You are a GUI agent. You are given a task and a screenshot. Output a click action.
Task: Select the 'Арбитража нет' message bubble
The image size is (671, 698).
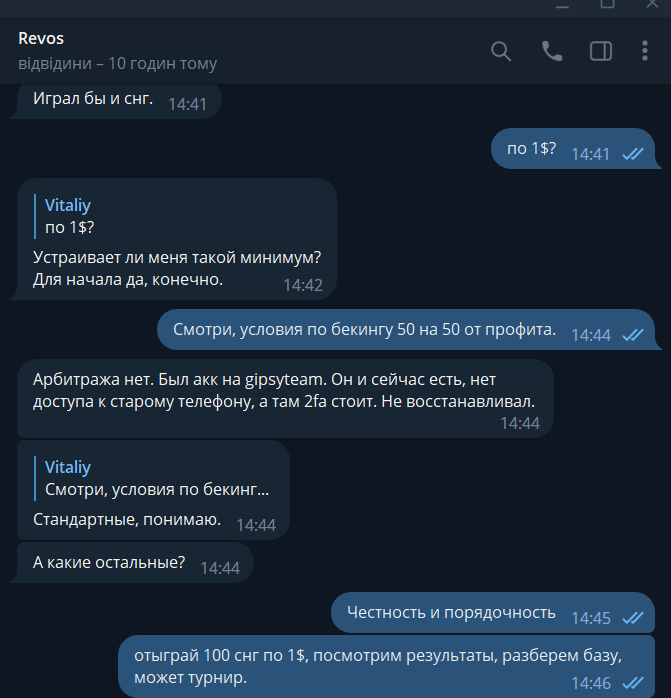285,398
